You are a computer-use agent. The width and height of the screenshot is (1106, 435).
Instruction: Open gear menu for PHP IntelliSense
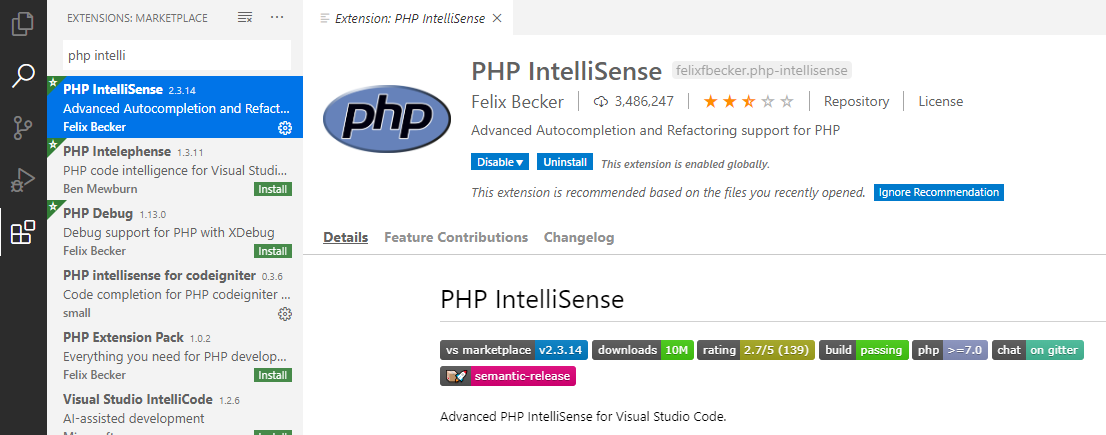[x=285, y=128]
